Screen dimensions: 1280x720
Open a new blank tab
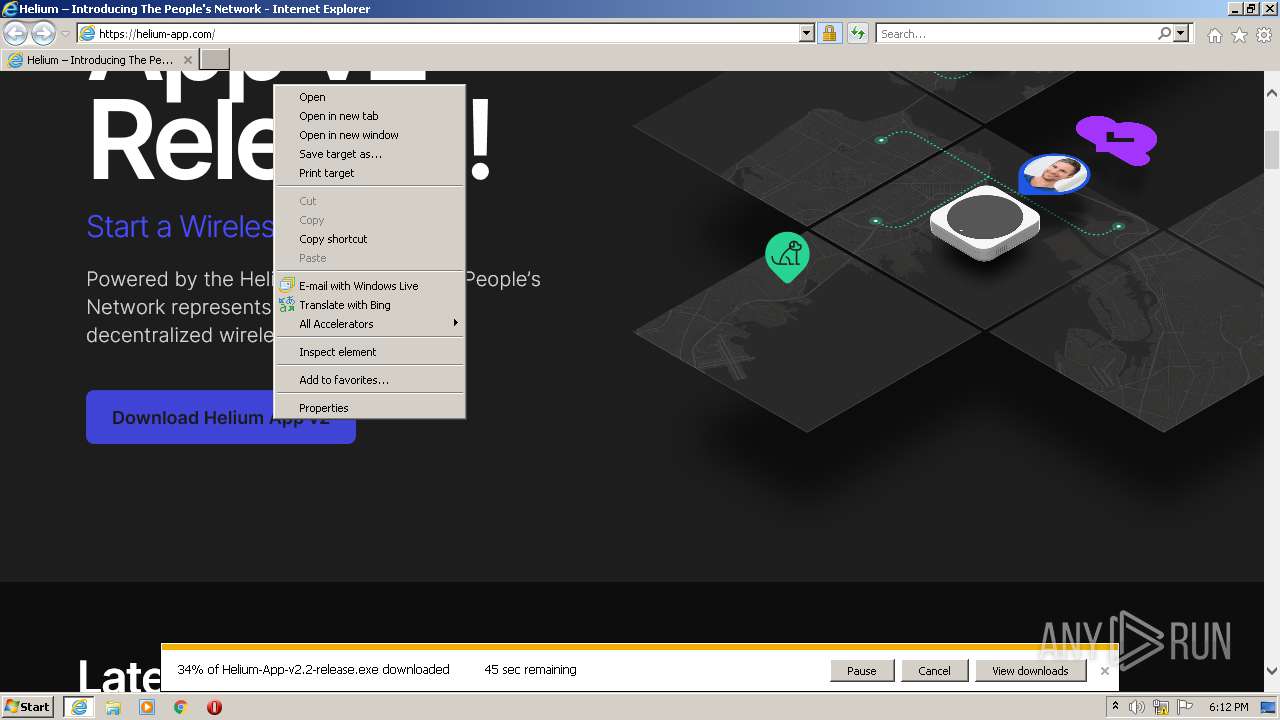click(x=215, y=60)
